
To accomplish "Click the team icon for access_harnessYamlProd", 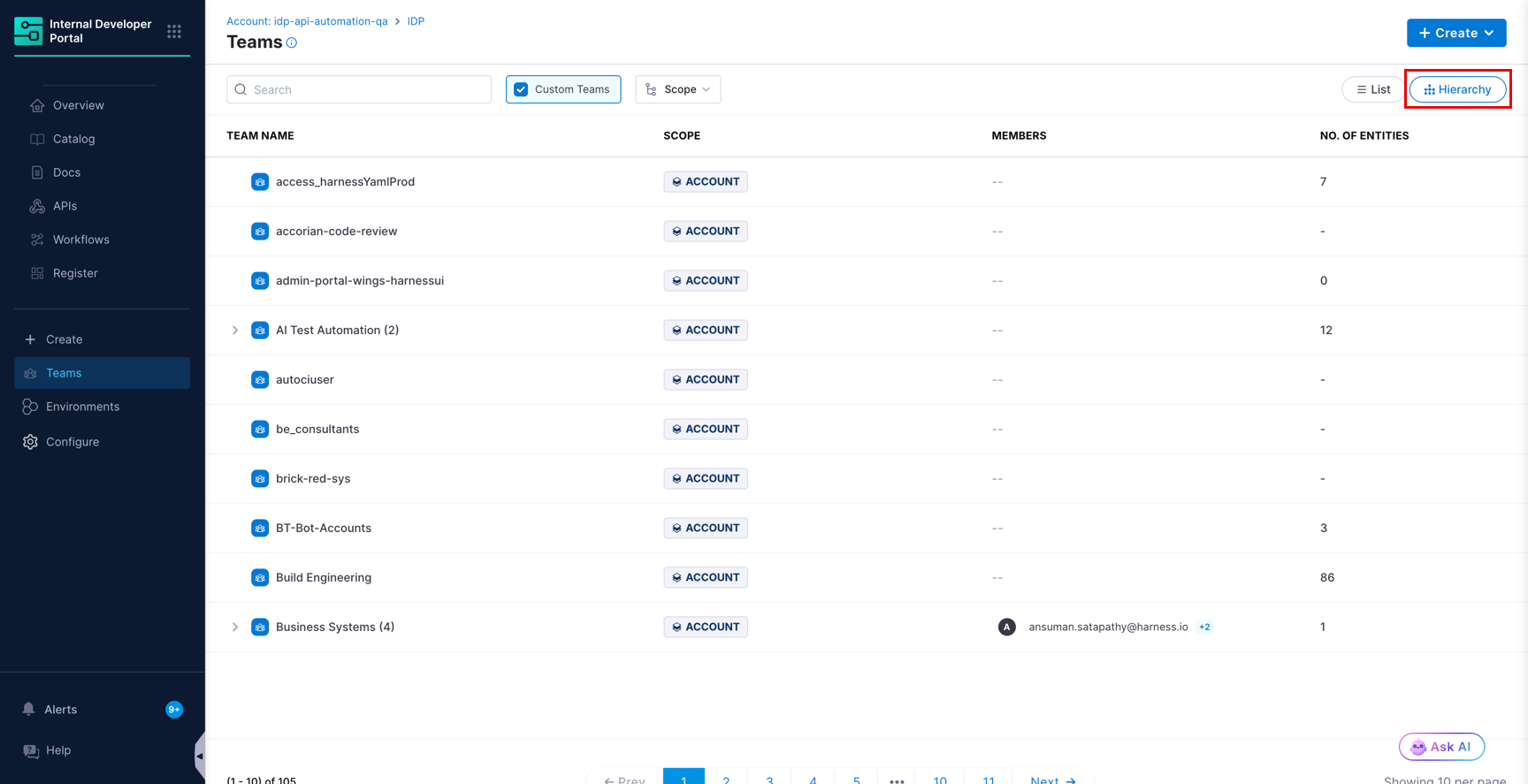I will tap(260, 182).
